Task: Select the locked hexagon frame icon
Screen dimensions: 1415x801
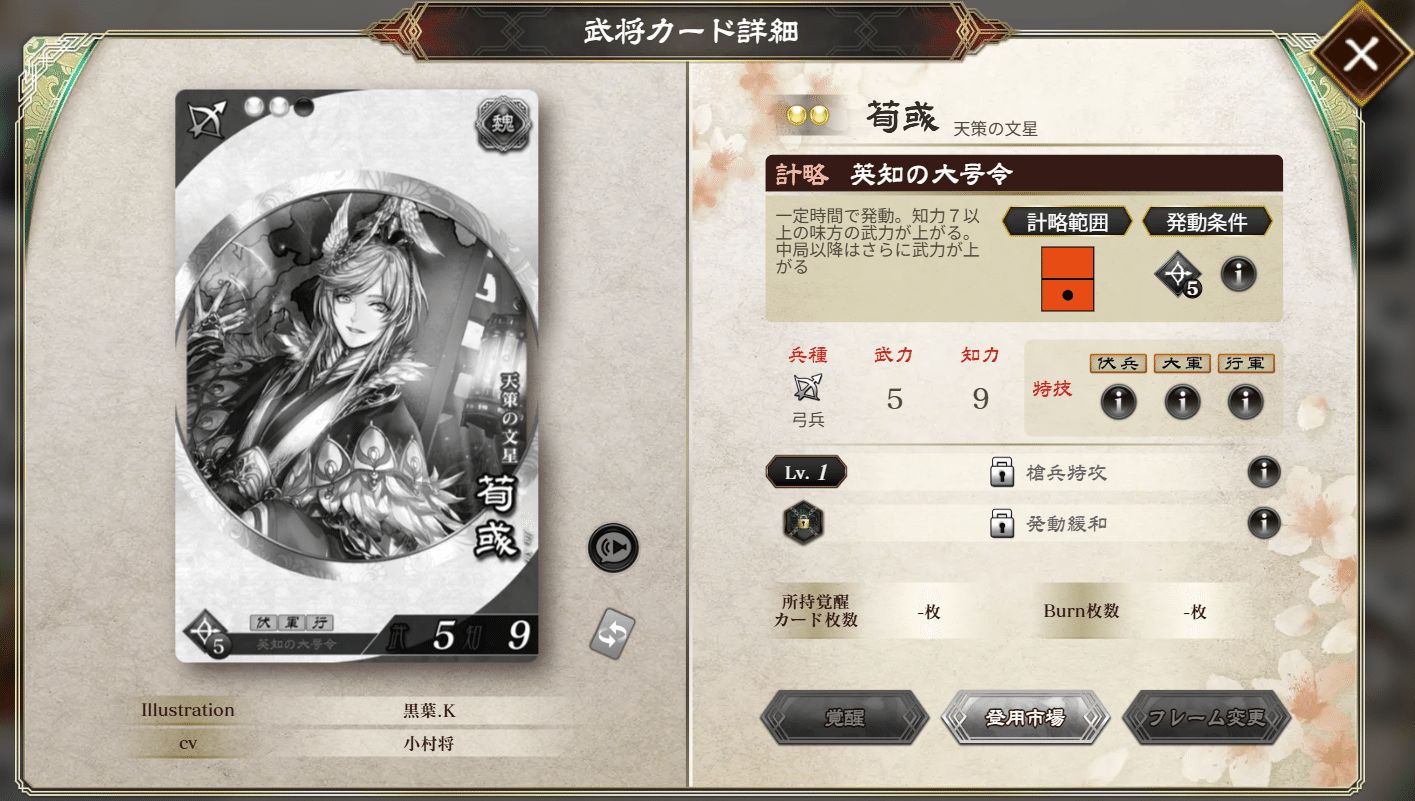Action: [803, 522]
